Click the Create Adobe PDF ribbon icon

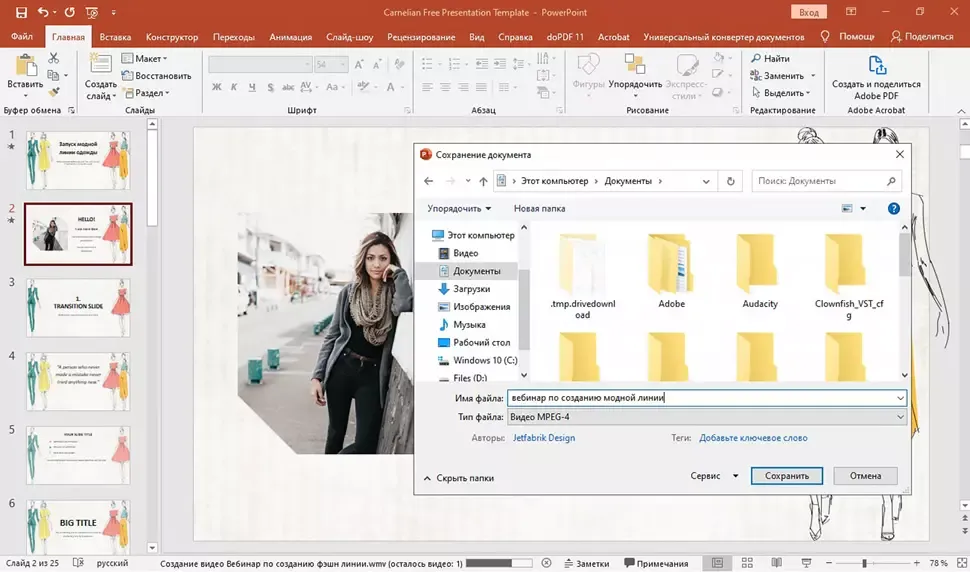point(876,67)
